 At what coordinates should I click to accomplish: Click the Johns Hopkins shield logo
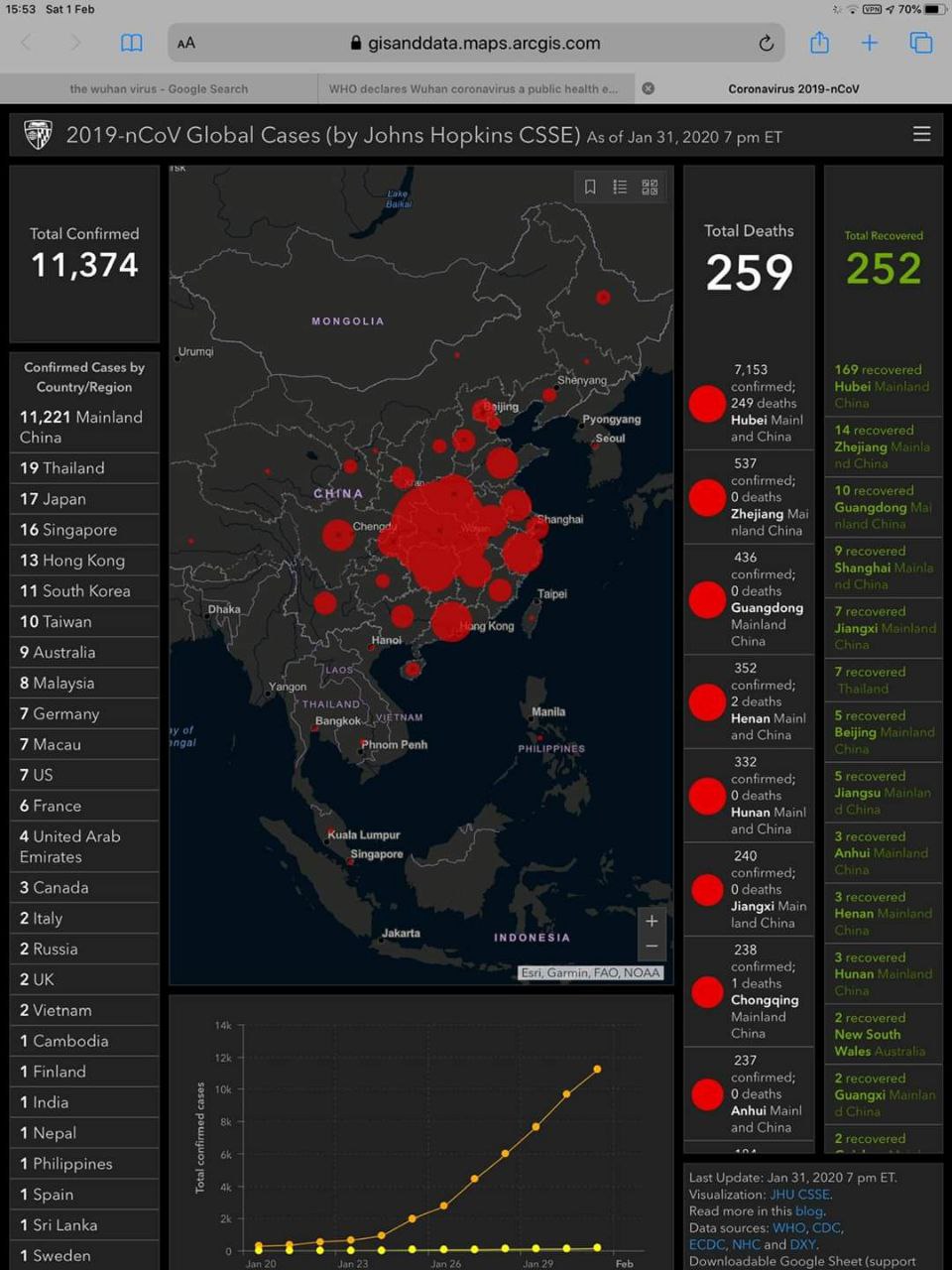point(38,134)
